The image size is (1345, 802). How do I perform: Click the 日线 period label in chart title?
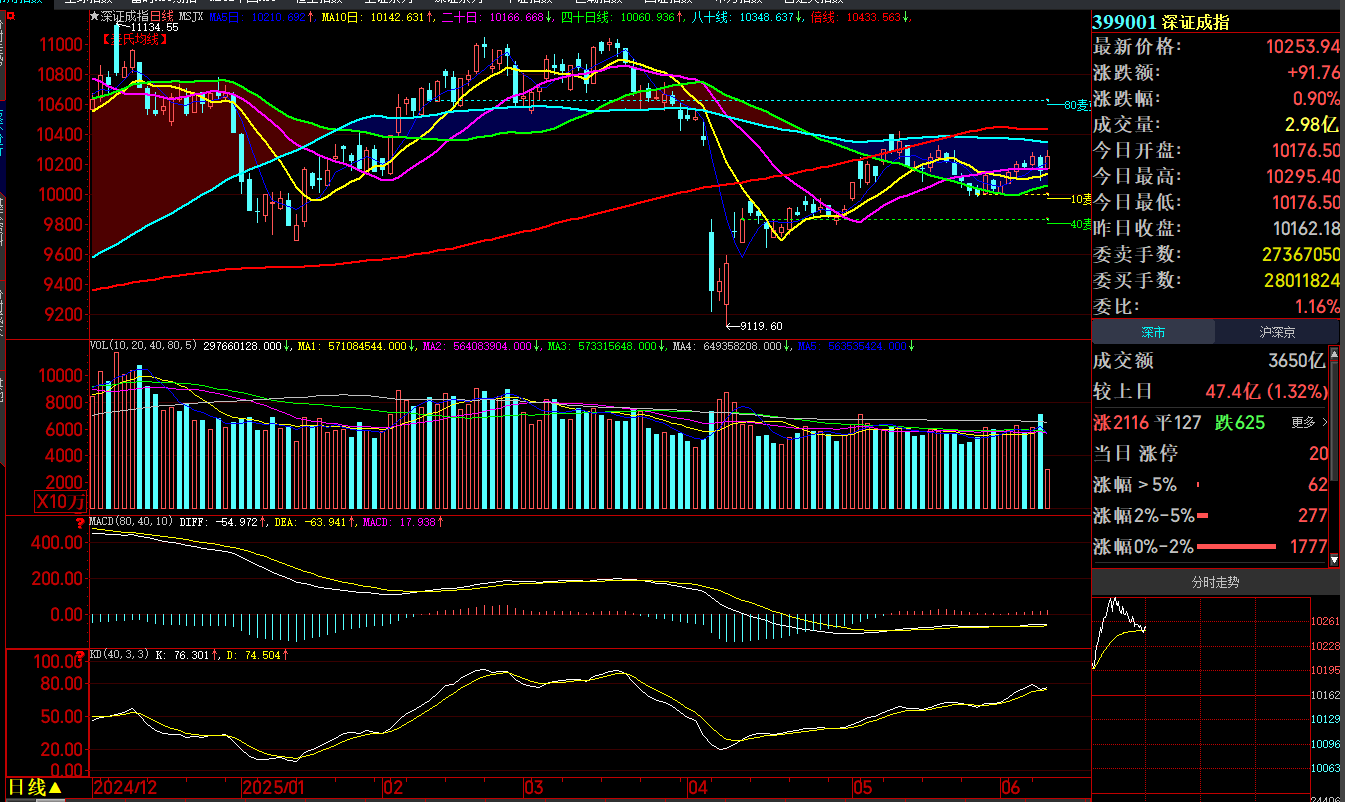click(163, 17)
